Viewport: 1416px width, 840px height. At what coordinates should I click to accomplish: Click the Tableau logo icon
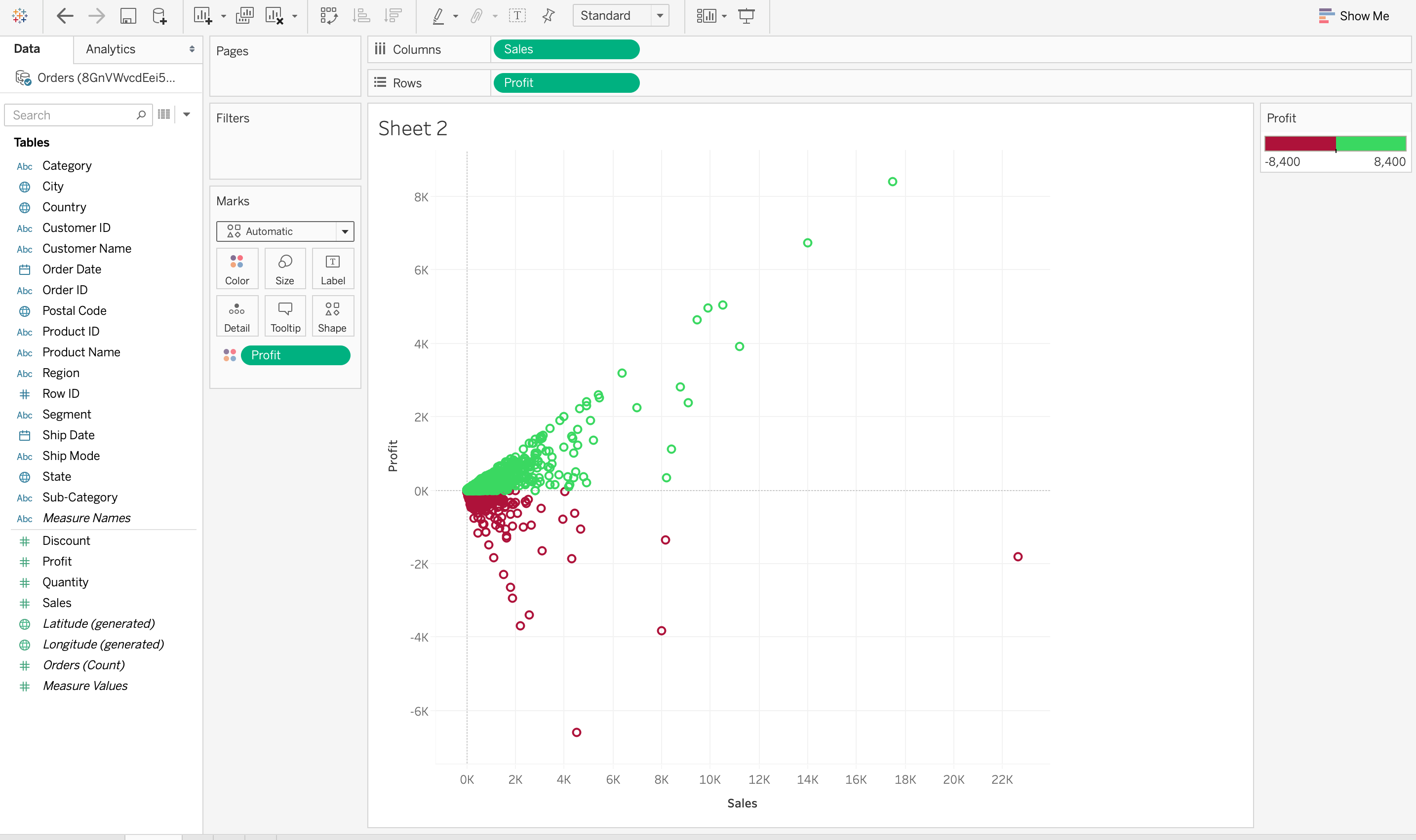(x=20, y=15)
